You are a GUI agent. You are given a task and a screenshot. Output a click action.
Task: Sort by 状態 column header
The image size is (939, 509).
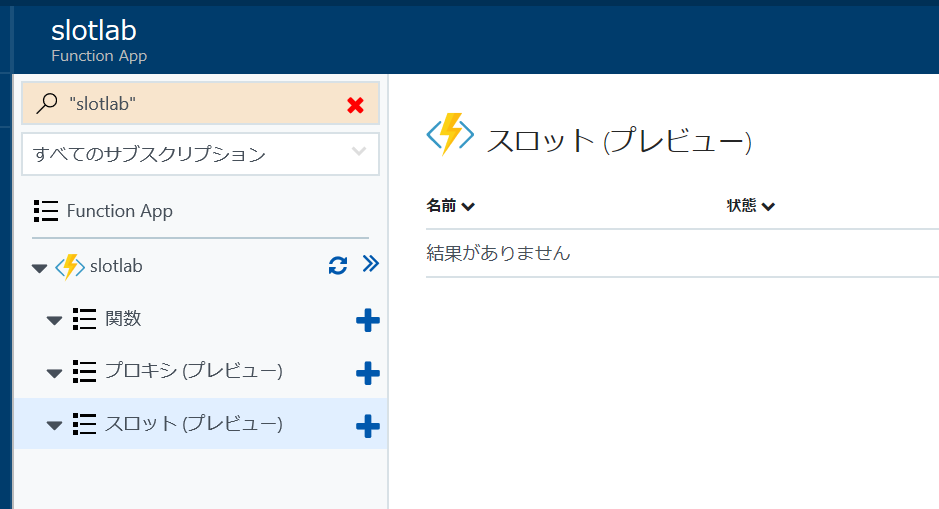751,206
